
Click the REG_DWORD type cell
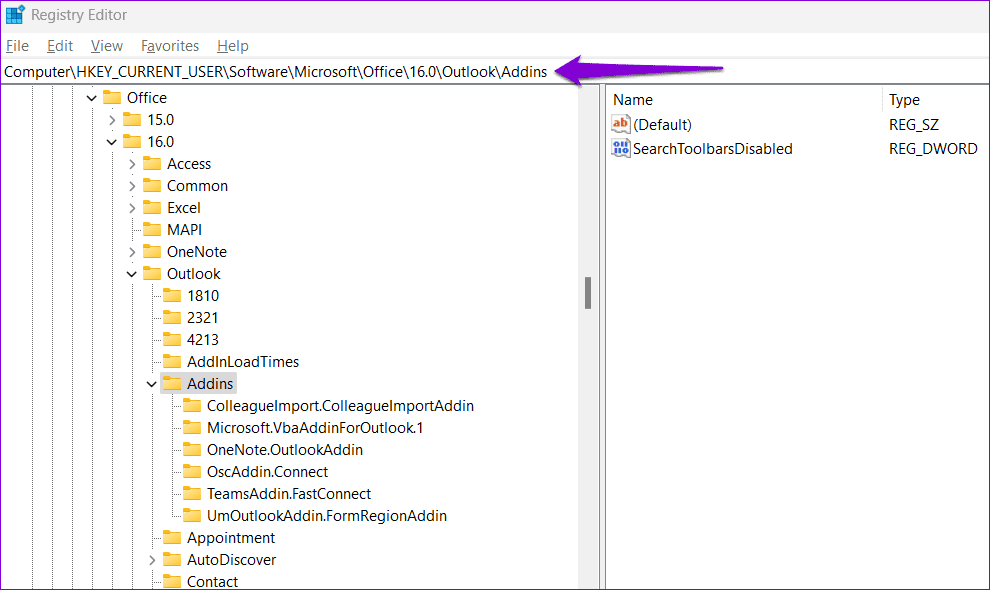(x=933, y=149)
